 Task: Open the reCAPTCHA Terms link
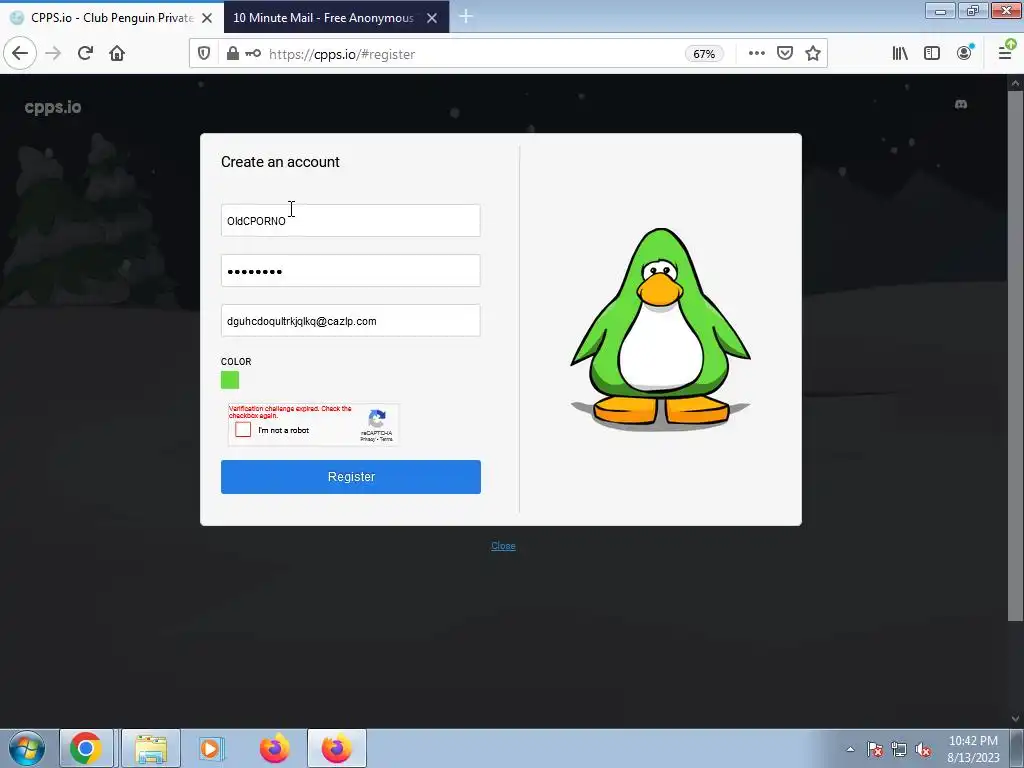tap(386, 440)
